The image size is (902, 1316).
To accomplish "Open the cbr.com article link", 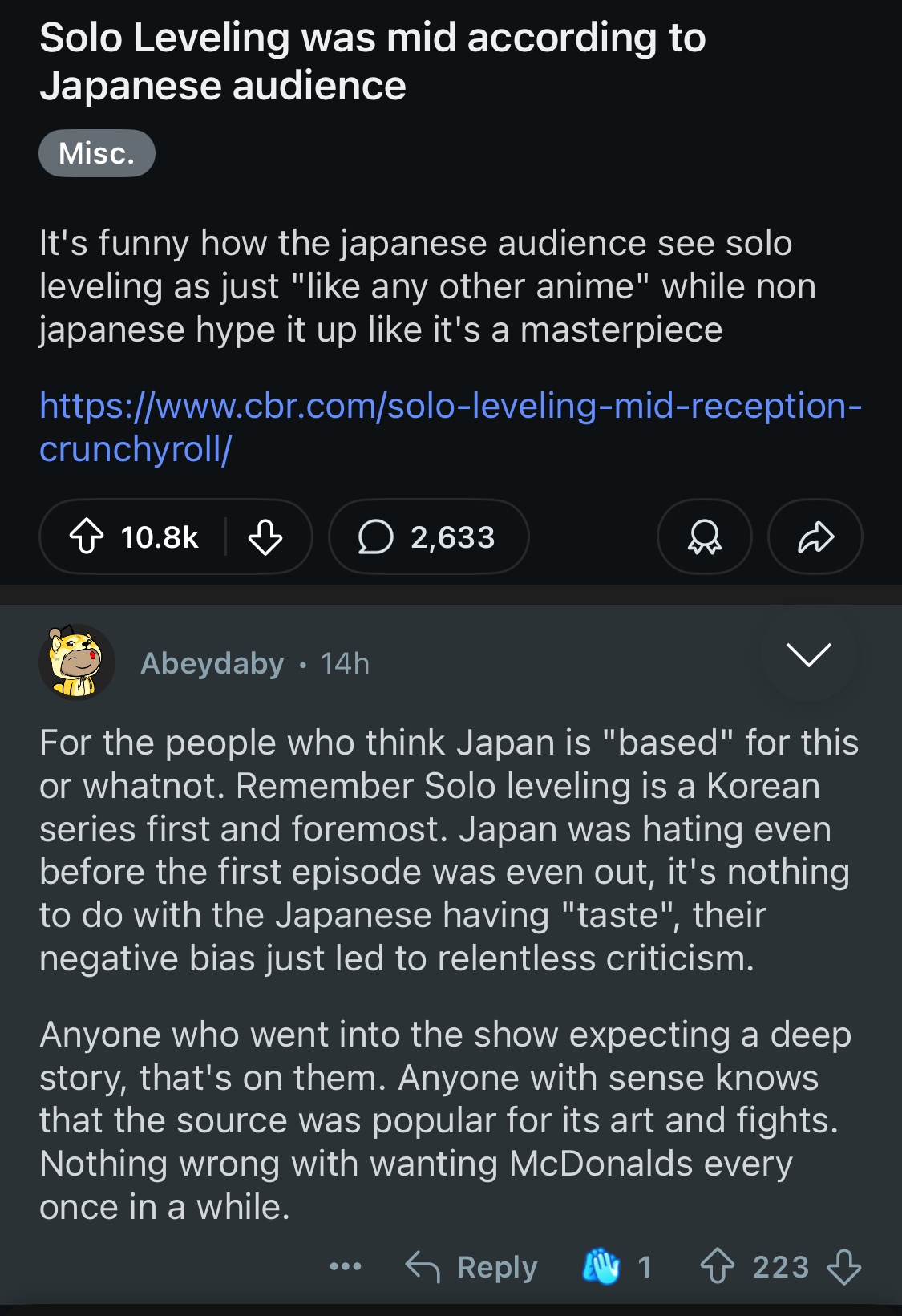I will point(450,427).
